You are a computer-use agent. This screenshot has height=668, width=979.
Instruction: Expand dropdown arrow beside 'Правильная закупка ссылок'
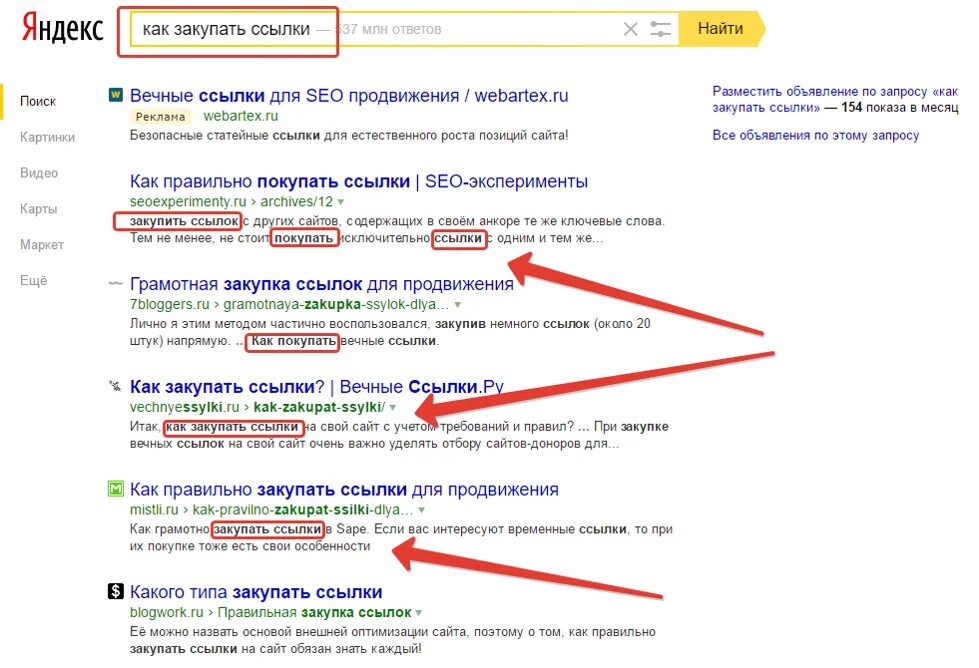[x=419, y=612]
